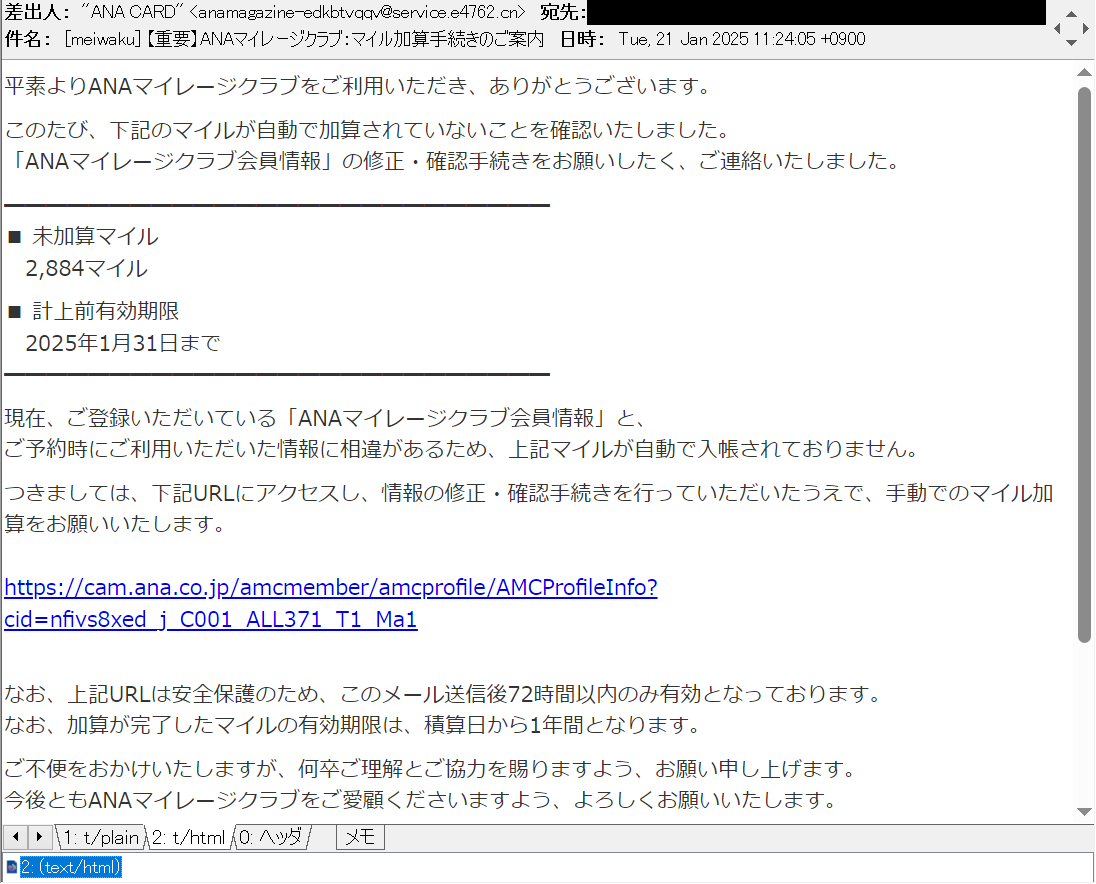Click the header pane left arrow
The image size is (1096, 884).
point(1057,29)
